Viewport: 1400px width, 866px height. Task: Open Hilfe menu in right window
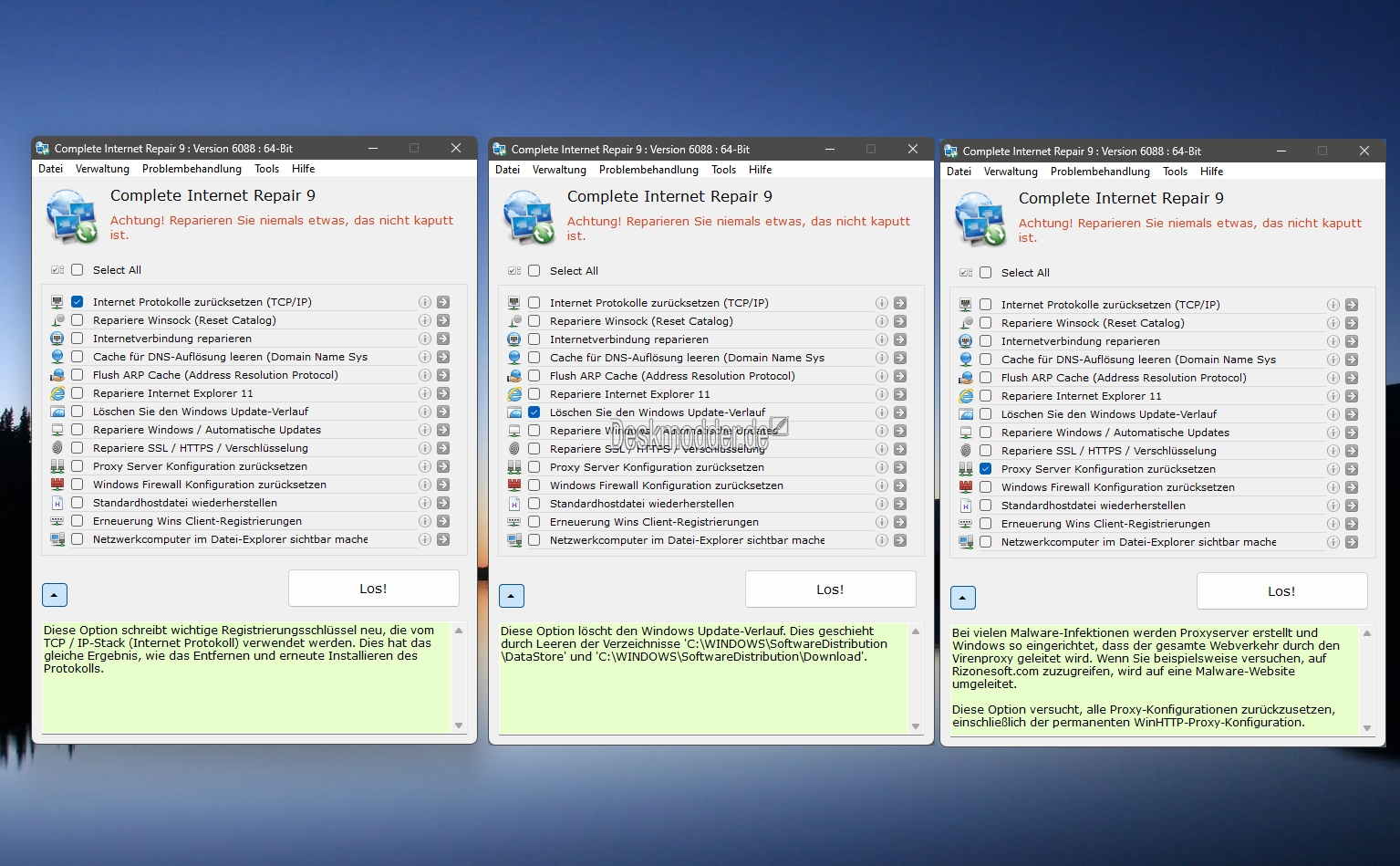1212,172
